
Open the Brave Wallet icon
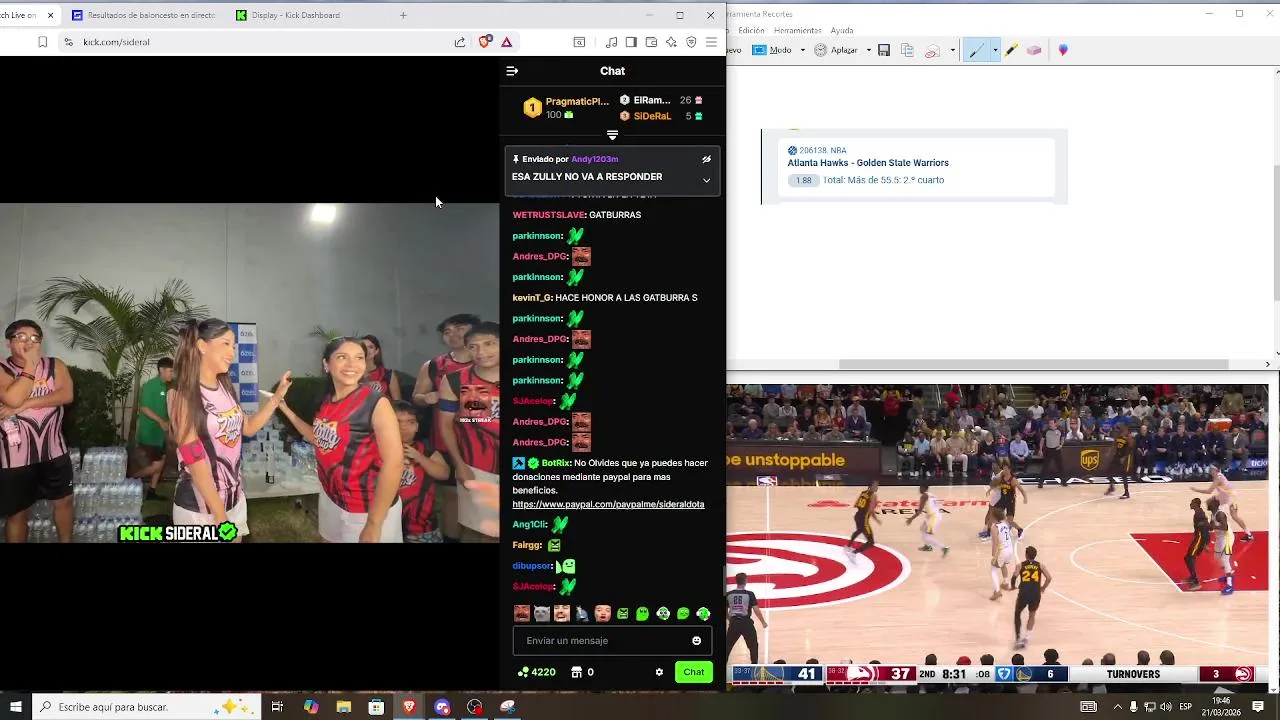[651, 42]
